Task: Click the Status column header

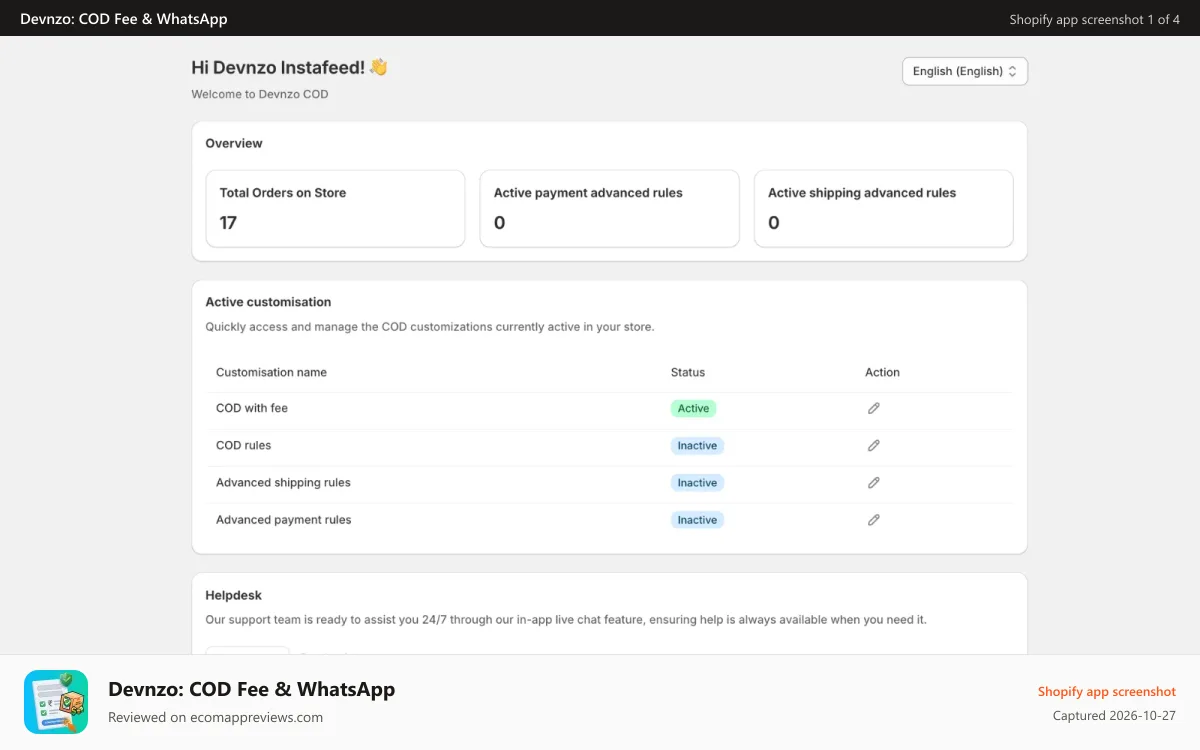Action: (x=688, y=372)
